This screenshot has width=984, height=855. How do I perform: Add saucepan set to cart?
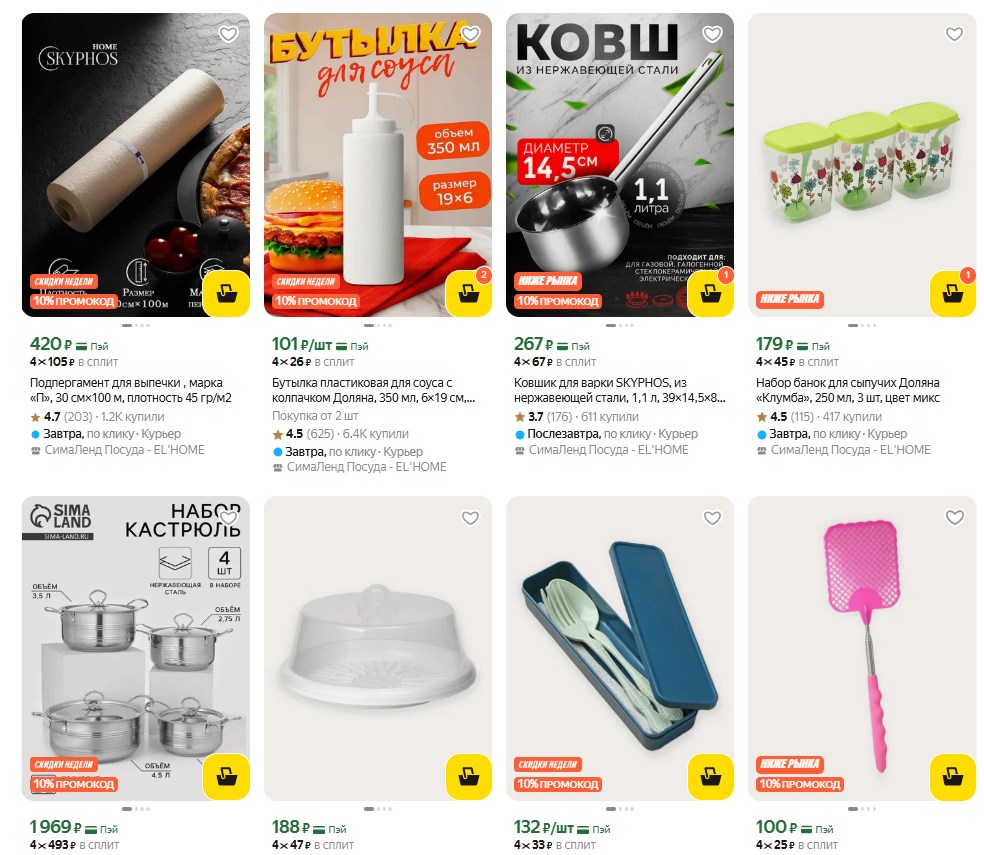[227, 777]
